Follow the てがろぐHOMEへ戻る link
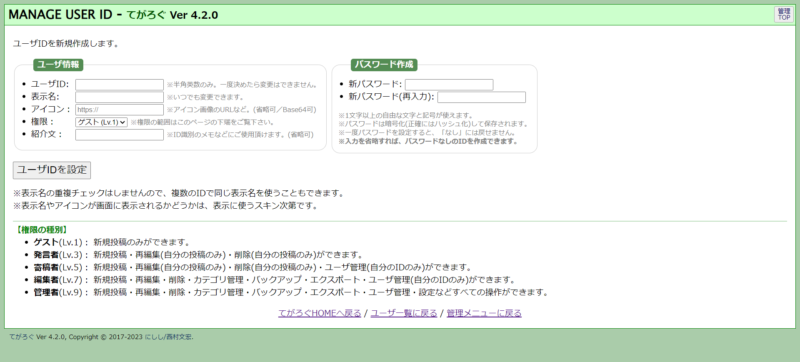Image resolution: width=800 pixels, height=362 pixels. 319,313
